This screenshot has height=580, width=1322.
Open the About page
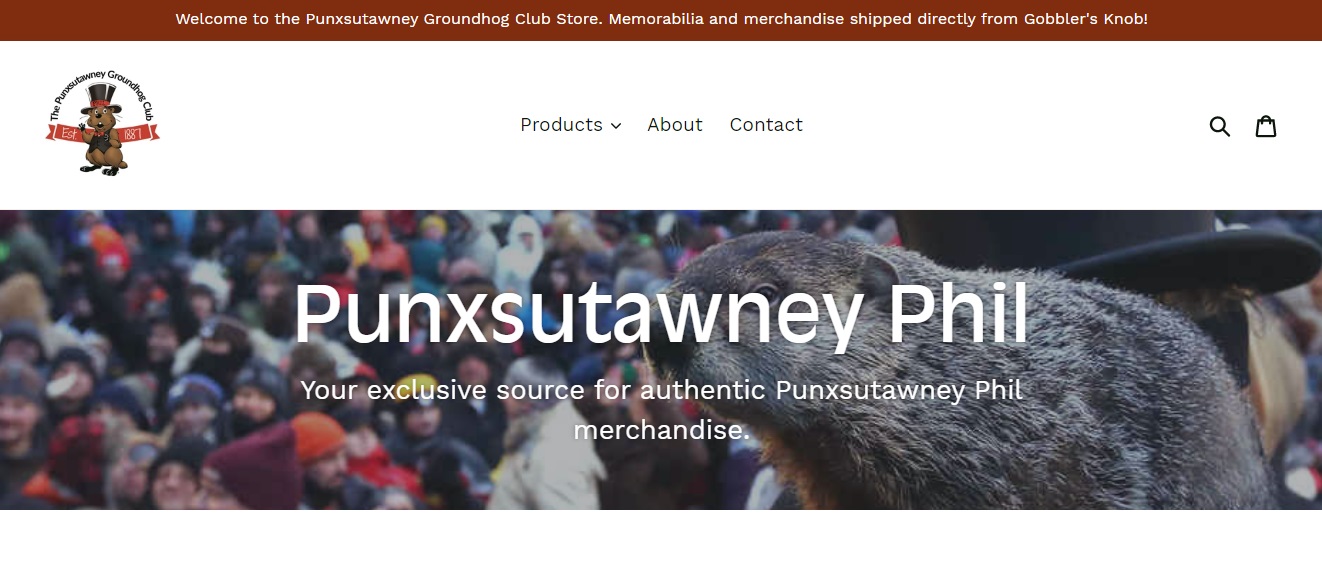[x=675, y=125]
